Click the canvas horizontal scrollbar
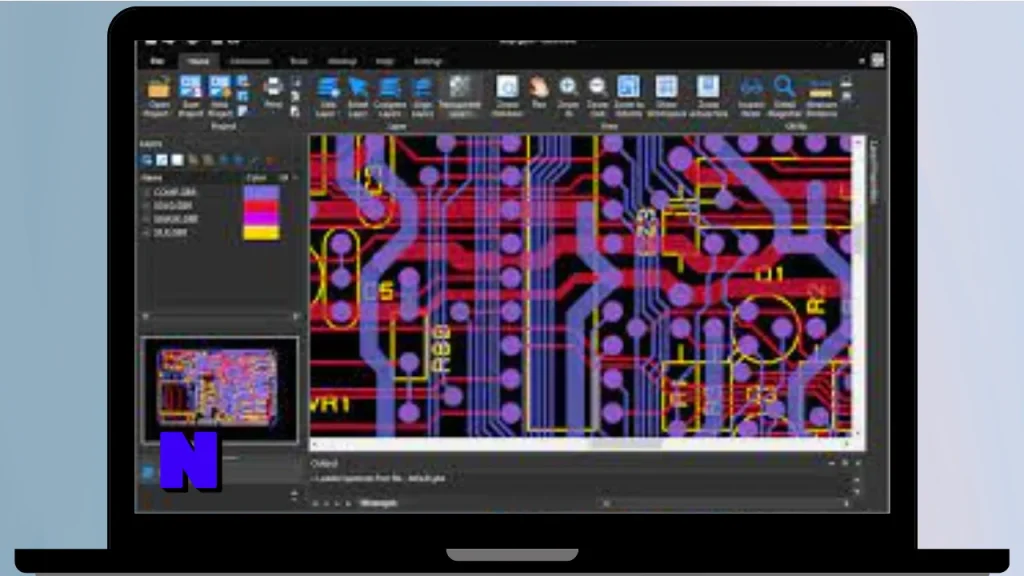Image resolution: width=1024 pixels, height=576 pixels. coord(583,444)
